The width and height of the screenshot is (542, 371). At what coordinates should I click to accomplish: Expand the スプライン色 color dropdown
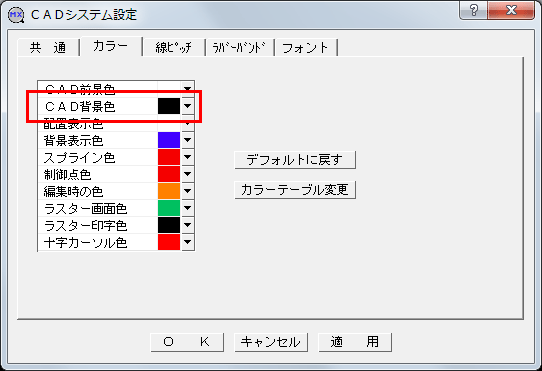[187, 157]
